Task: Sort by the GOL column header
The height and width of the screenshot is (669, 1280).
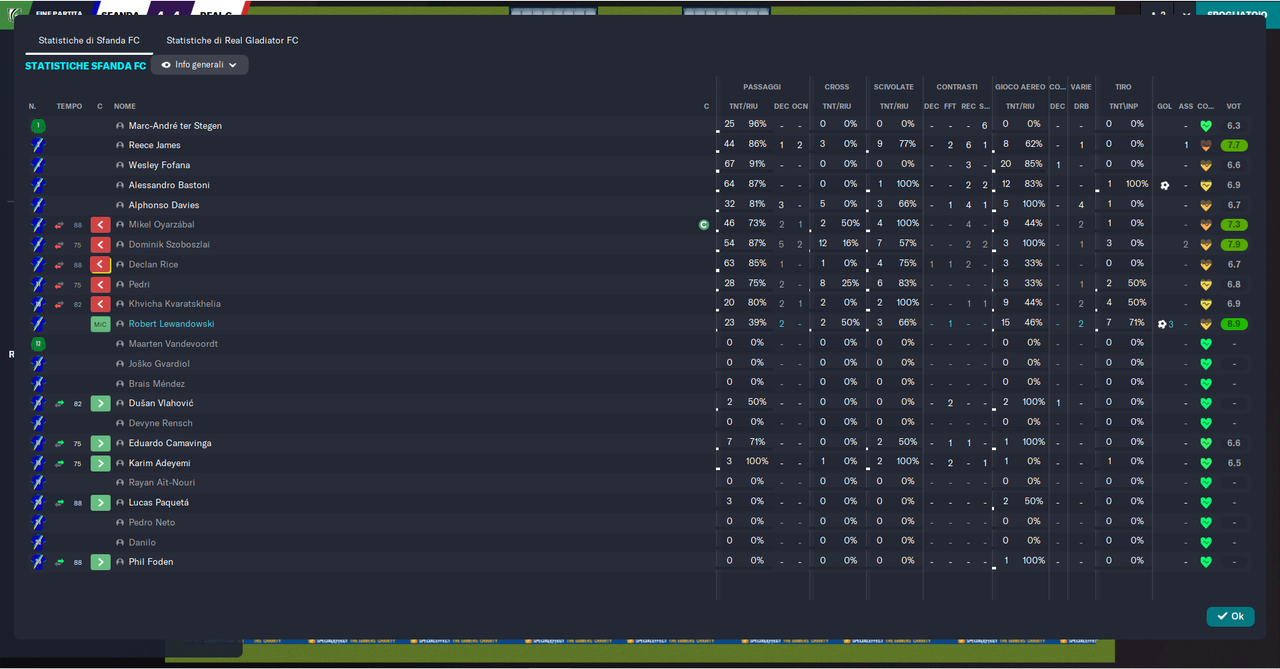Action: (x=1165, y=106)
